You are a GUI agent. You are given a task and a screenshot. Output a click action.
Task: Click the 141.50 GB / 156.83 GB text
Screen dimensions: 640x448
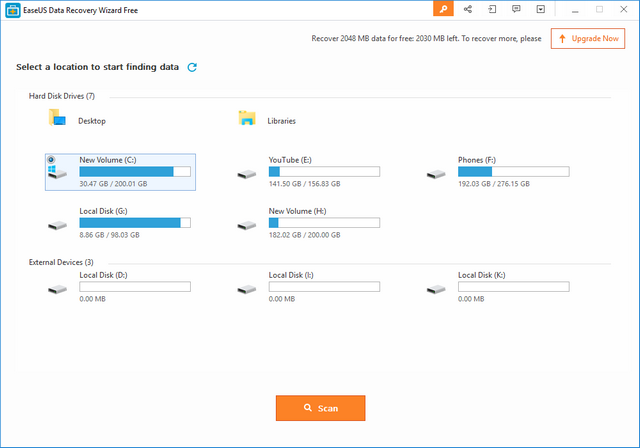pyautogui.click(x=304, y=184)
